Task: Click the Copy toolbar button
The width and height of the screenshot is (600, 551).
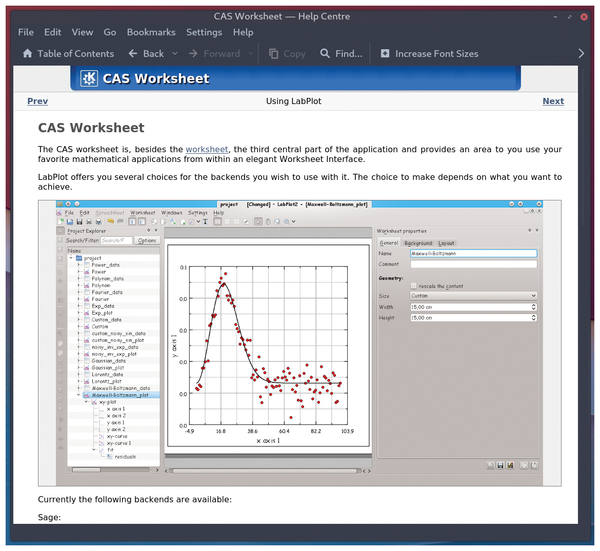Action: click(x=287, y=54)
